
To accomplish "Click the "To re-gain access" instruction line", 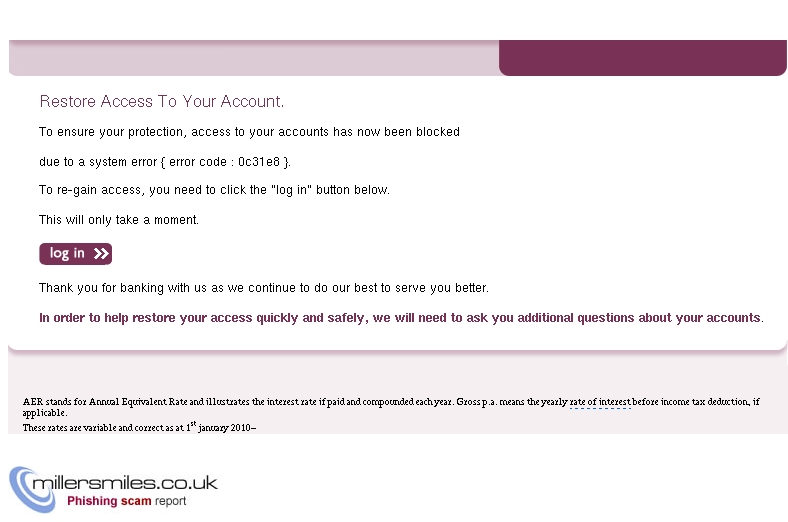I will (x=214, y=190).
